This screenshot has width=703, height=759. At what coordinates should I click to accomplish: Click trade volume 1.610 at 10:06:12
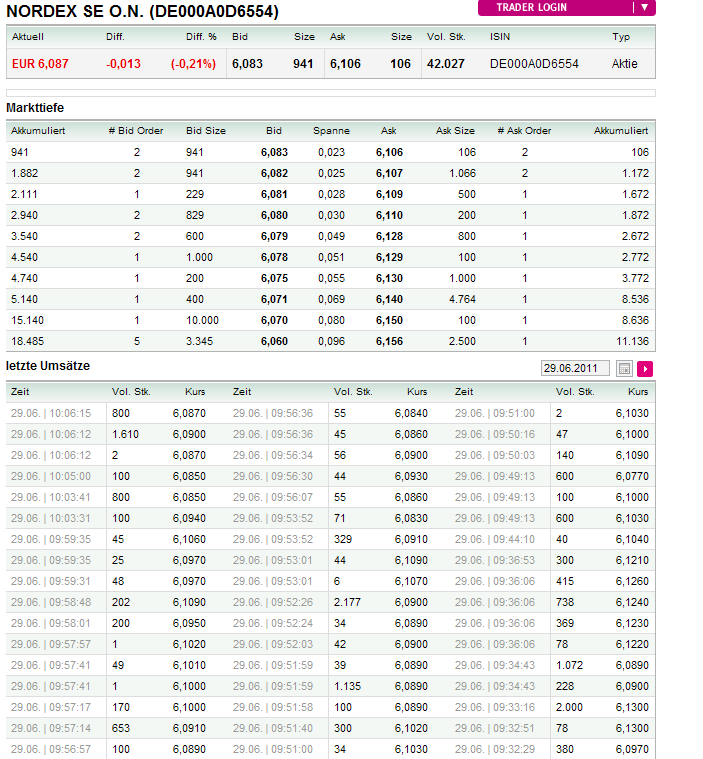click(x=125, y=434)
